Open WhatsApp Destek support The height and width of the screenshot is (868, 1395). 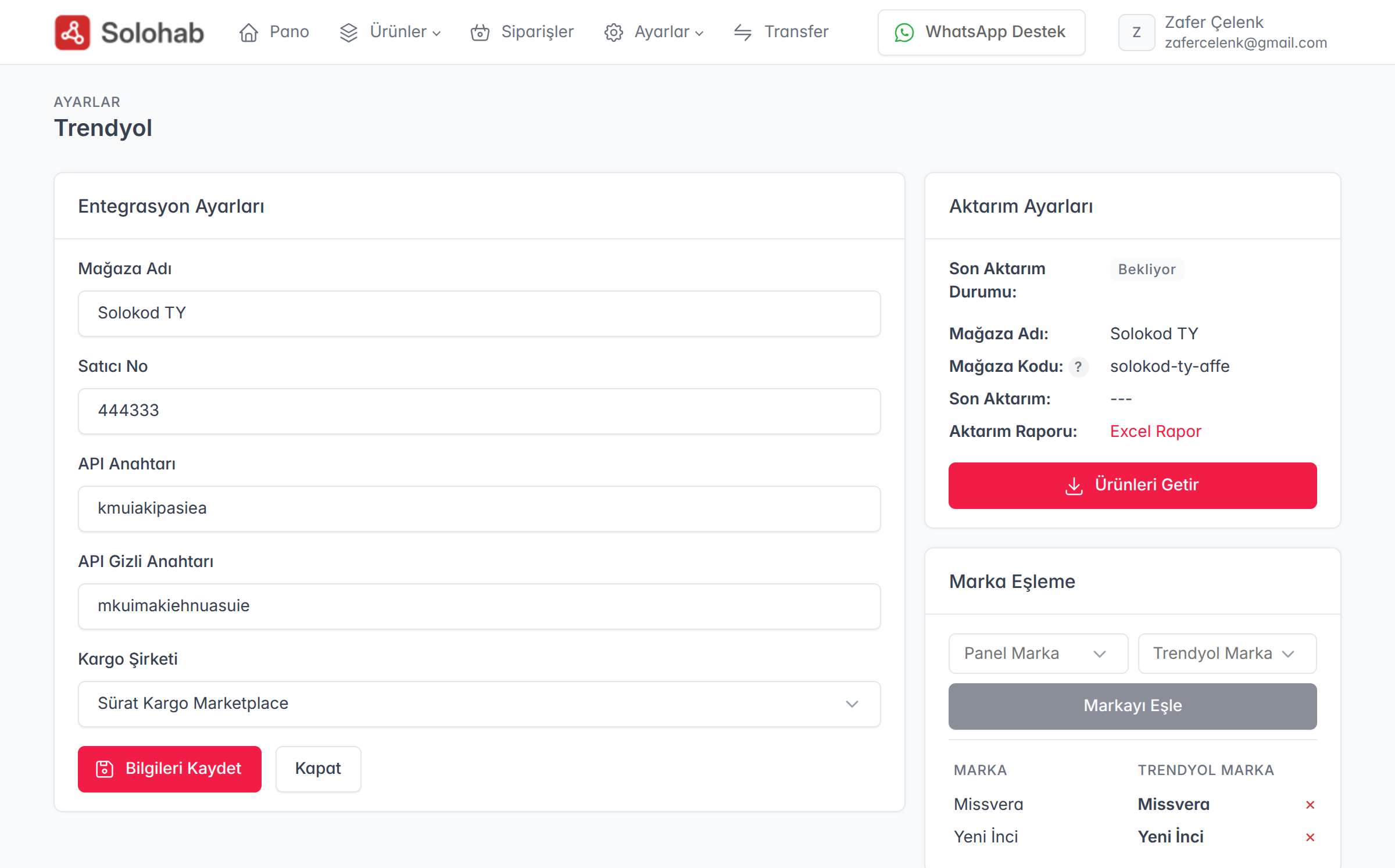981,33
